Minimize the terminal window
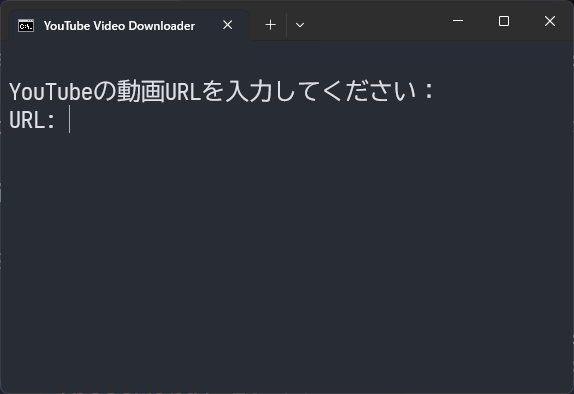Screen dimensions: 574x394 pyautogui.click(x=458, y=21)
